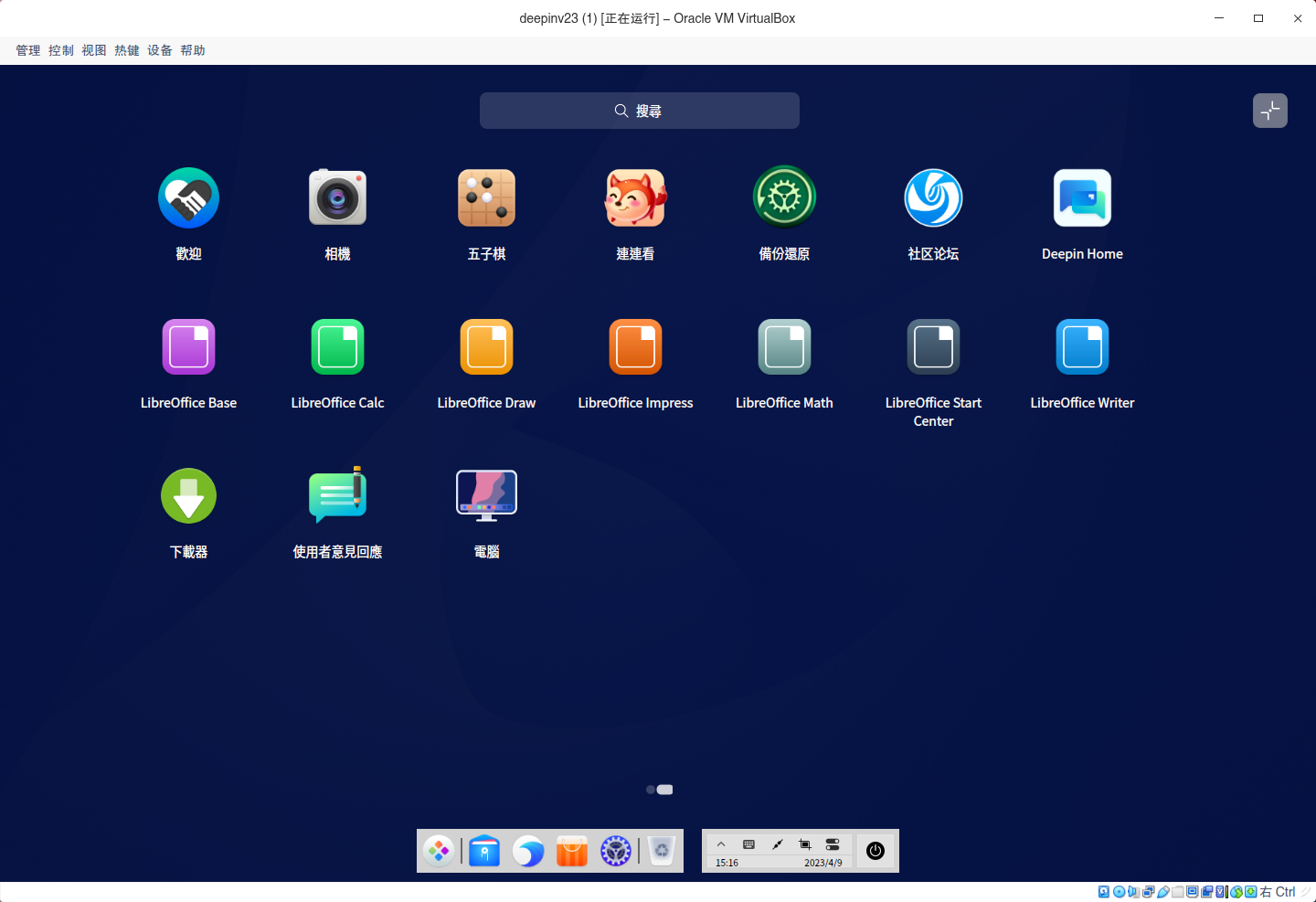Viewport: 1316px width, 902px height.
Task: Open the 管理 (Machine) menu
Action: (27, 50)
